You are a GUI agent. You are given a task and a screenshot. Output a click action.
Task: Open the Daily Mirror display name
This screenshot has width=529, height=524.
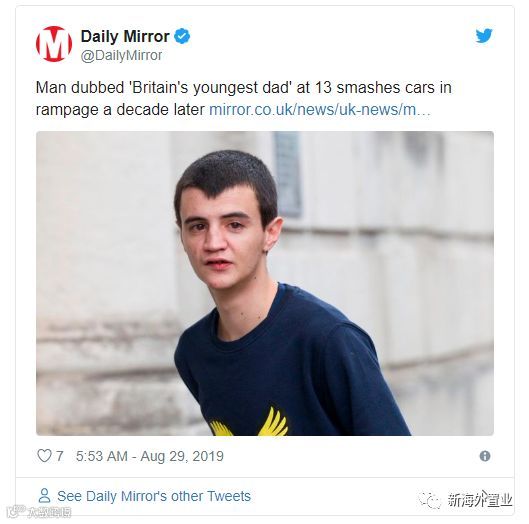tap(125, 36)
